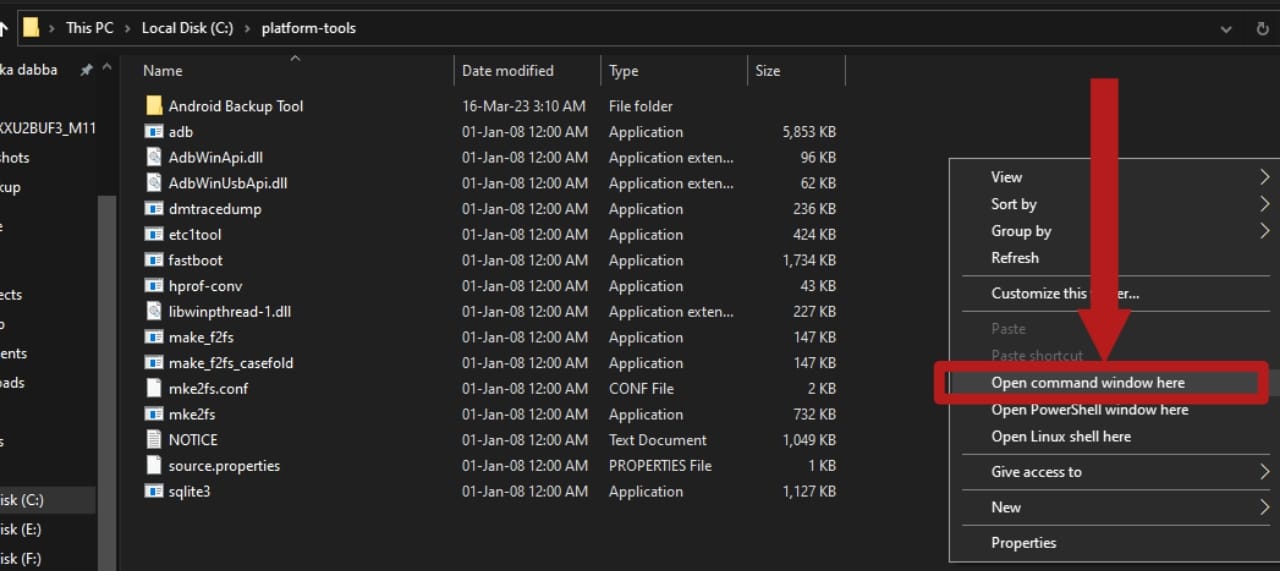Click Local Disk (C:) in breadcrumb path
The width and height of the screenshot is (1280, 571).
pyautogui.click(x=187, y=28)
